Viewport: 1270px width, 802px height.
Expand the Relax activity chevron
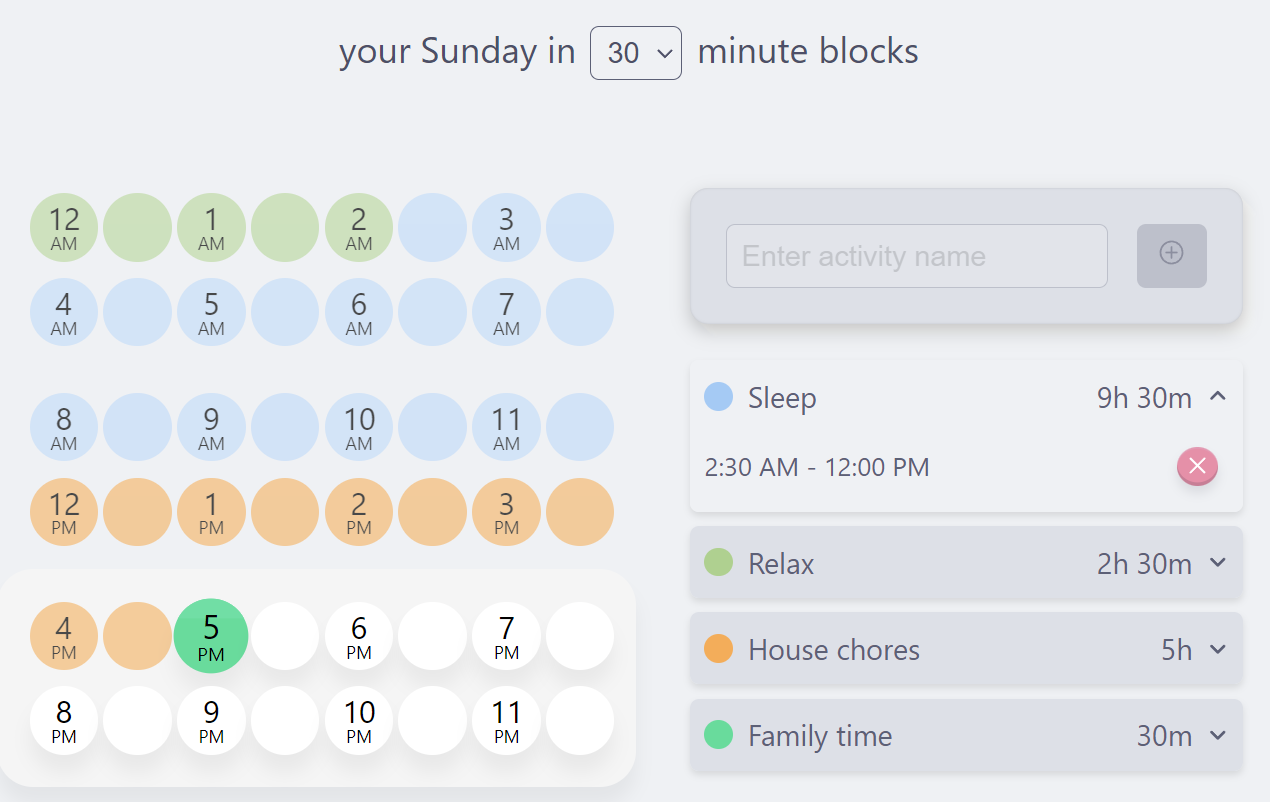(1217, 563)
